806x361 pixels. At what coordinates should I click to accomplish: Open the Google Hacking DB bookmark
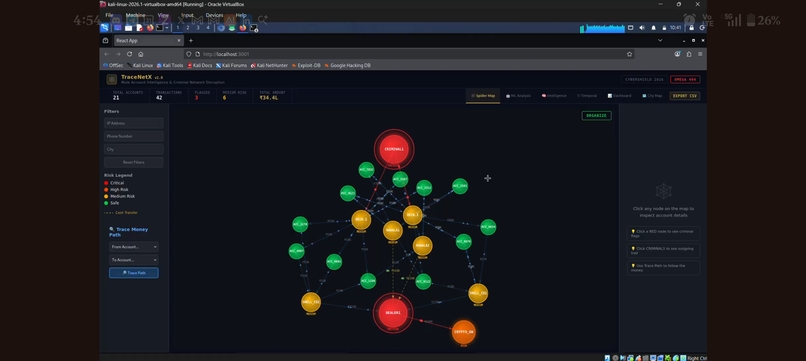347,65
